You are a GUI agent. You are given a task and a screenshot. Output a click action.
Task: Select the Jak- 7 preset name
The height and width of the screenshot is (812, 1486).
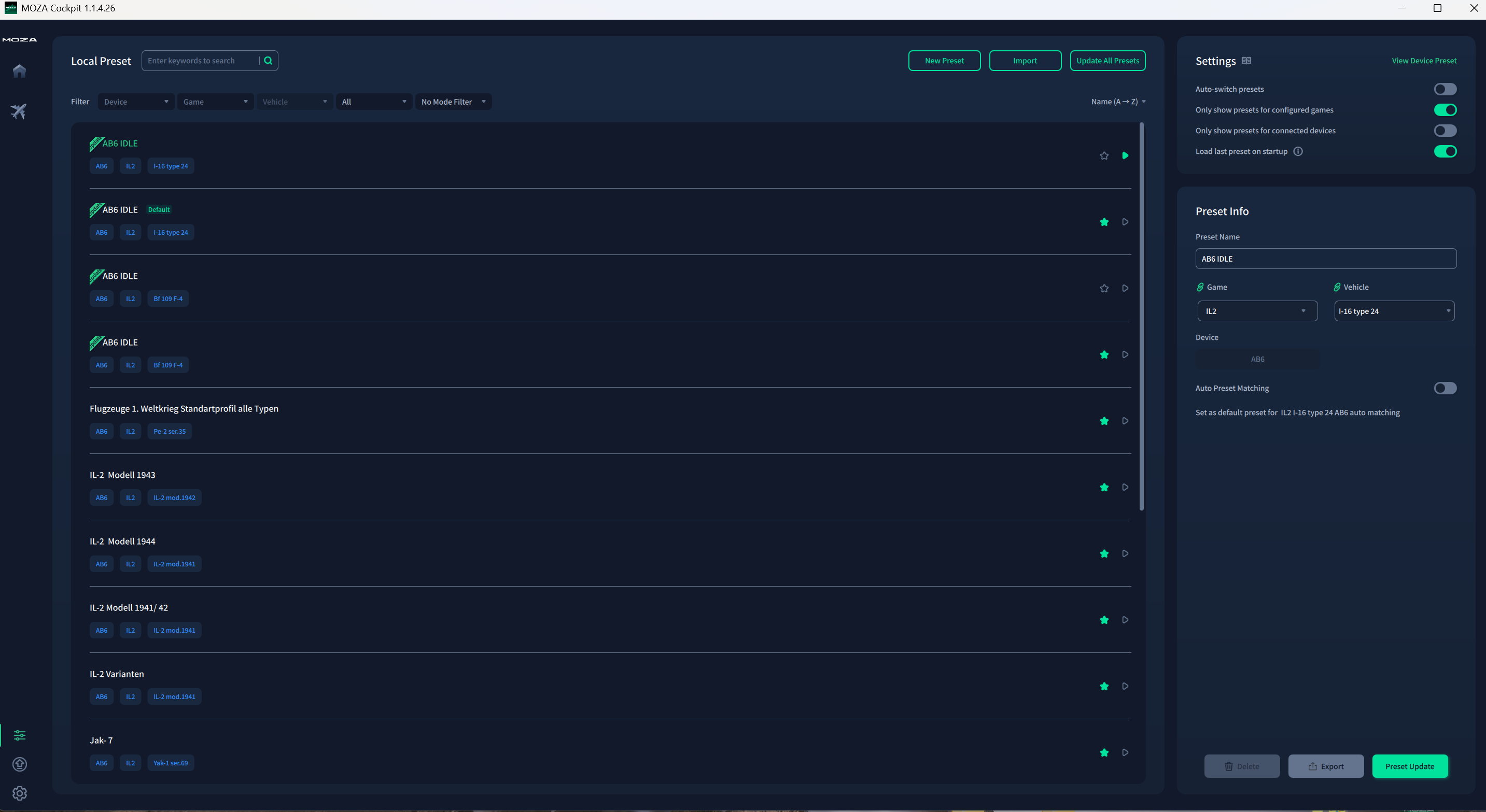[101, 740]
